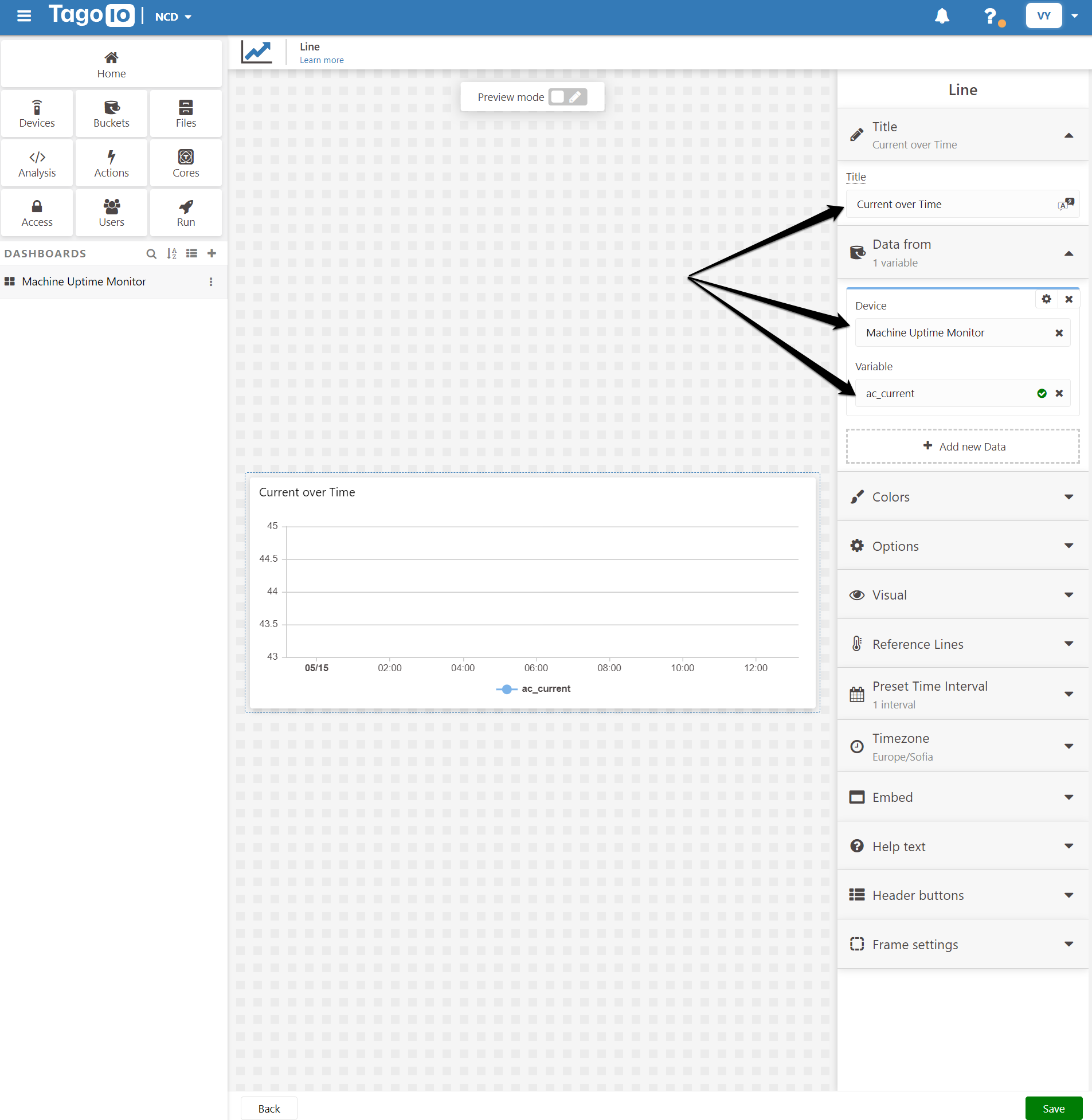Expand the Colors section

pyautogui.click(x=962, y=496)
